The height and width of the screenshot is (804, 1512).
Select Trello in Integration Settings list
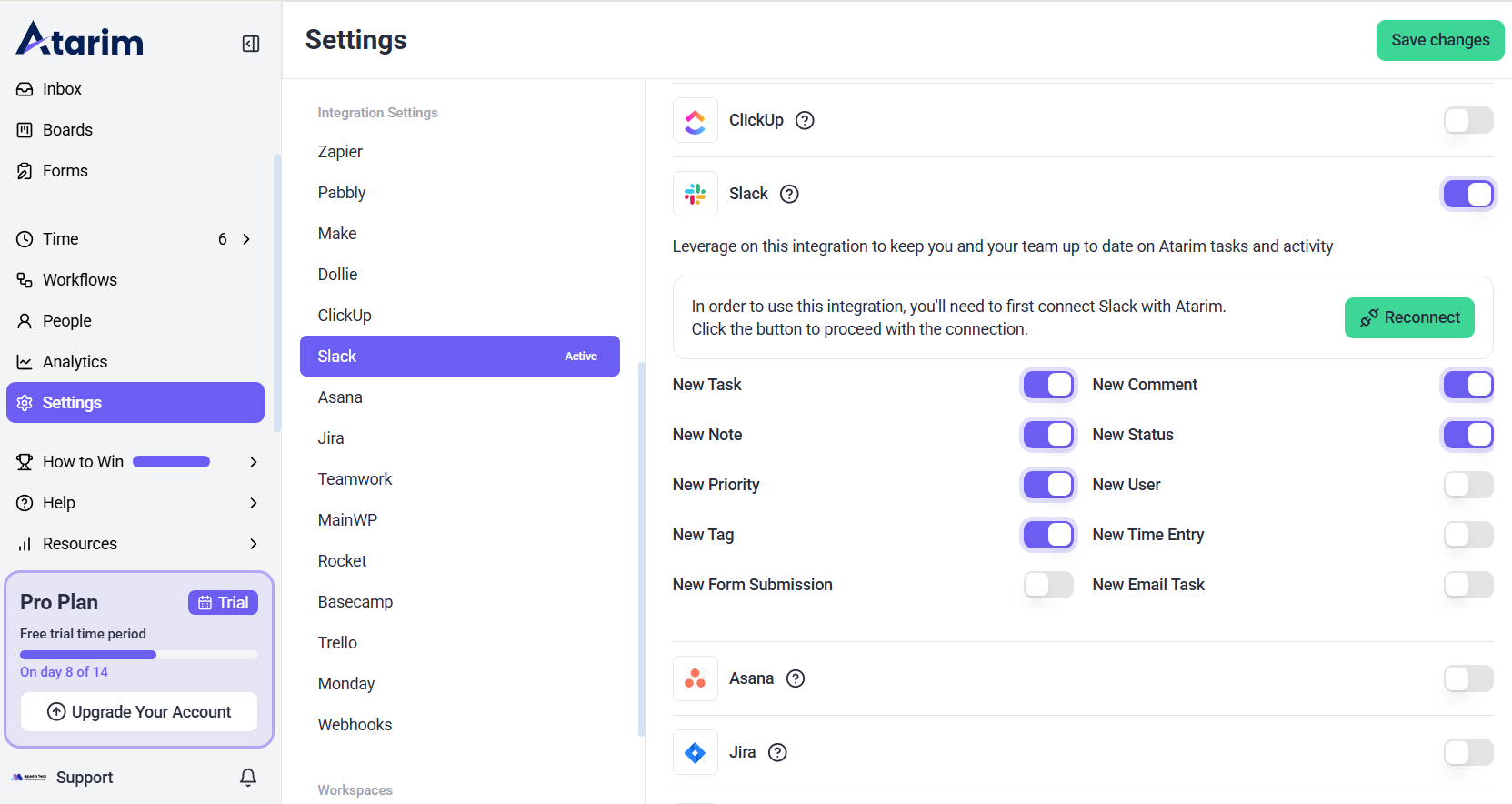pyautogui.click(x=337, y=643)
